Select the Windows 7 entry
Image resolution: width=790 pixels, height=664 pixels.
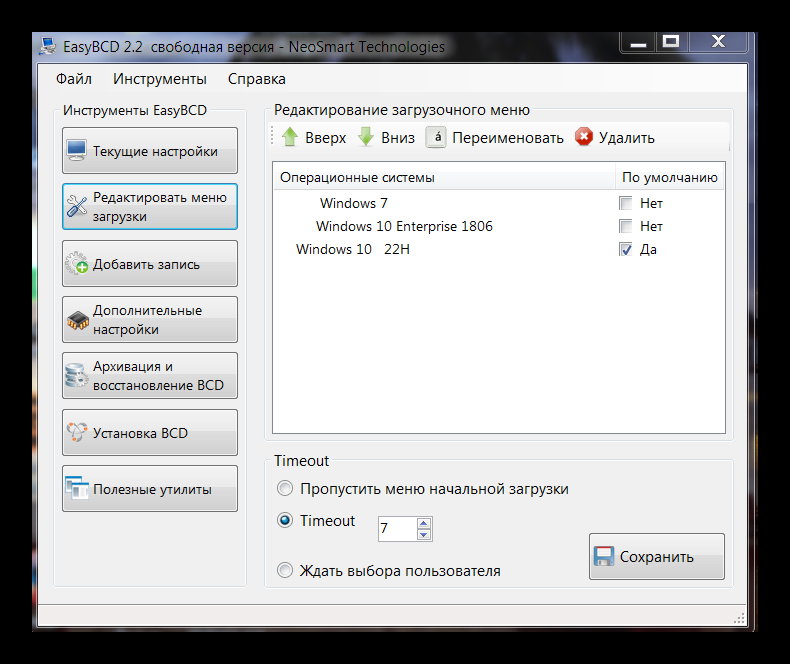tap(354, 203)
